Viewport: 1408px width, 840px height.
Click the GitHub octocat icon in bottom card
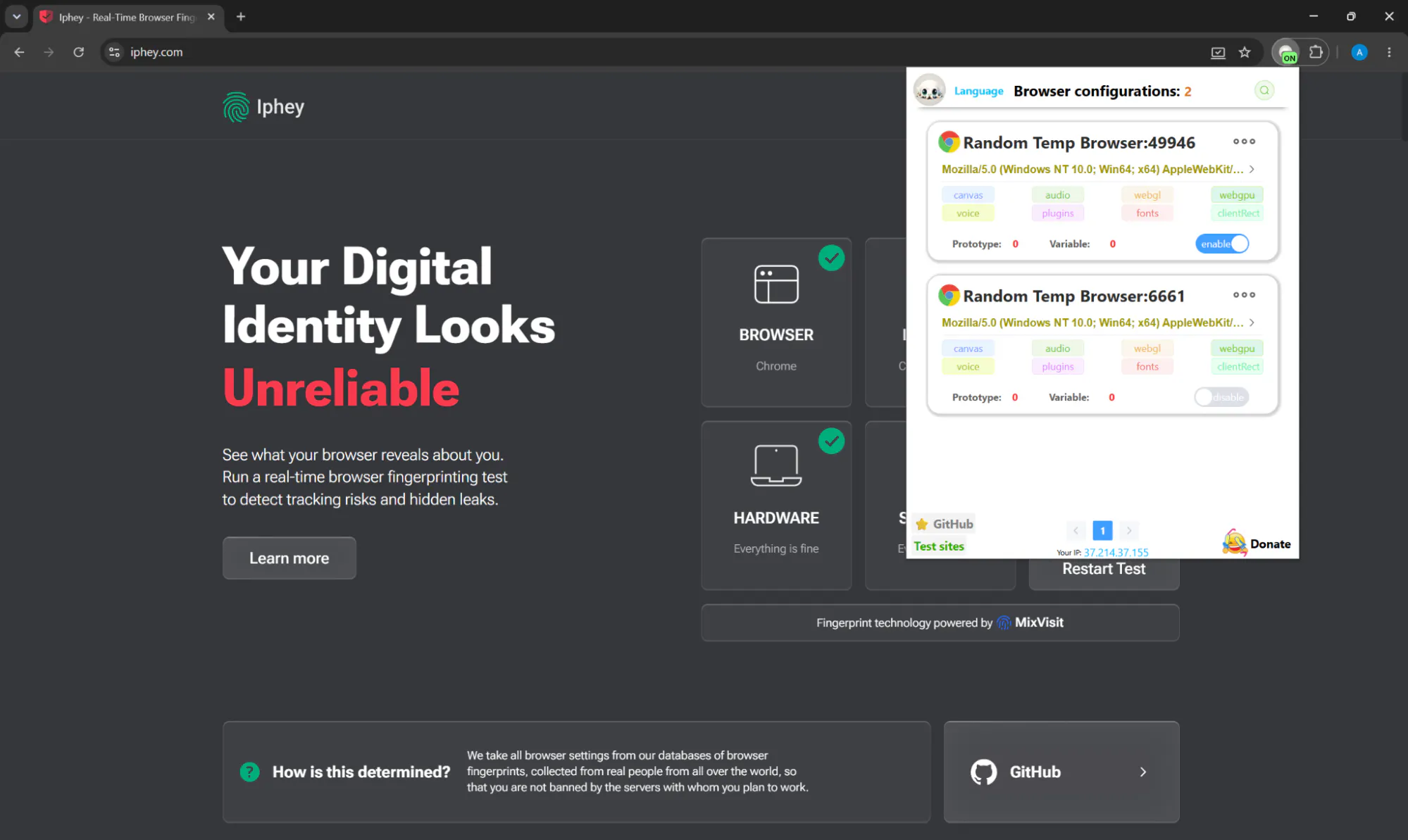tap(984, 772)
